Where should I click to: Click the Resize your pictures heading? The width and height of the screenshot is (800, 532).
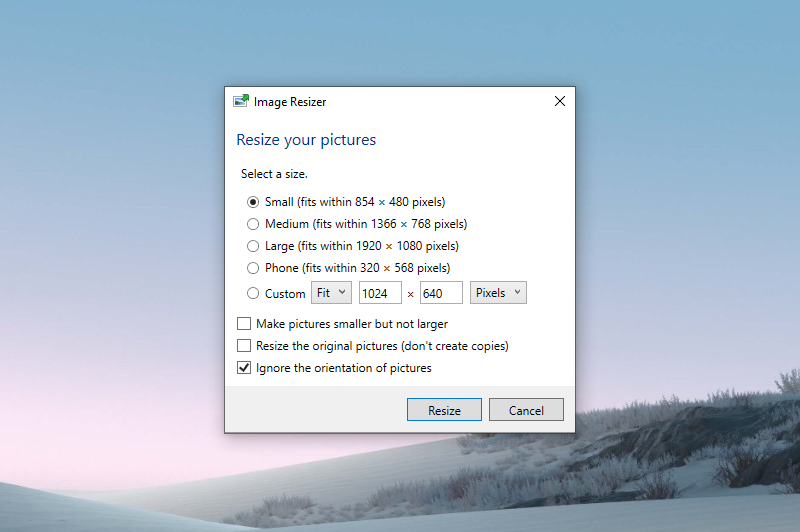pyautogui.click(x=306, y=140)
